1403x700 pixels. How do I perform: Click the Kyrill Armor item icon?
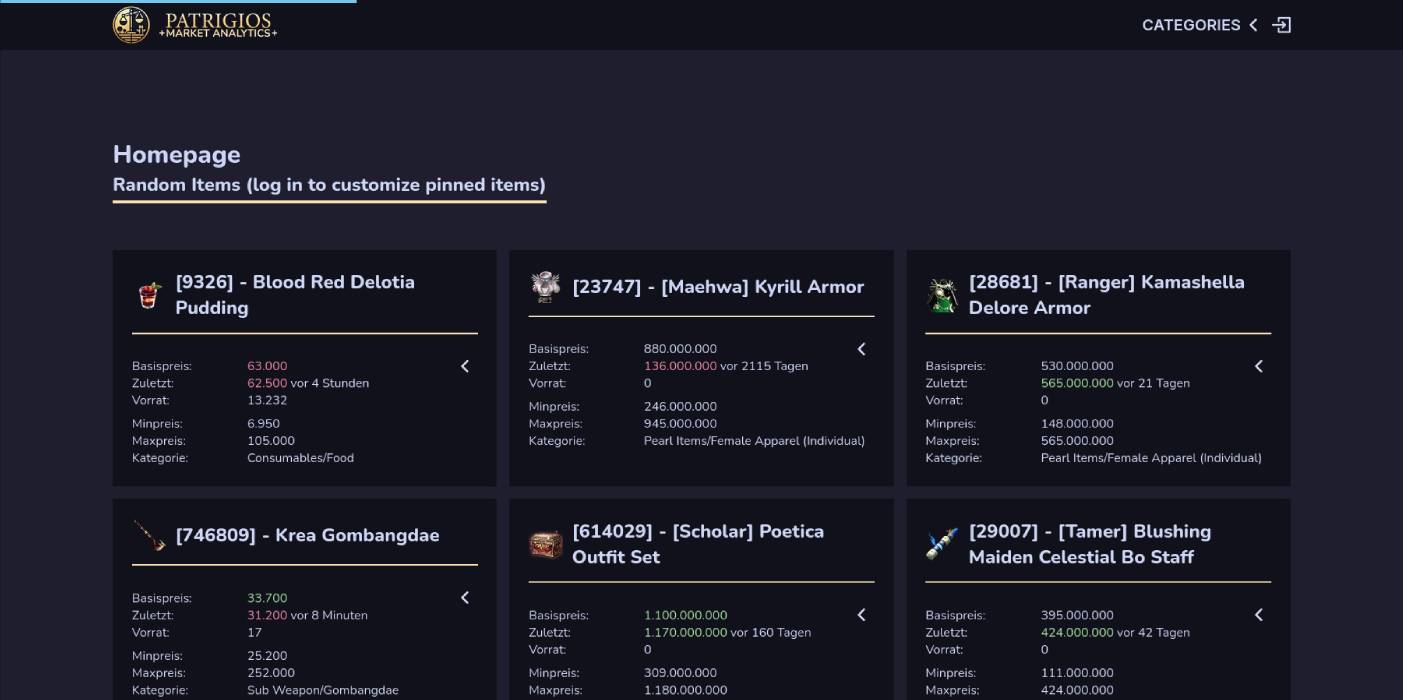(x=544, y=286)
